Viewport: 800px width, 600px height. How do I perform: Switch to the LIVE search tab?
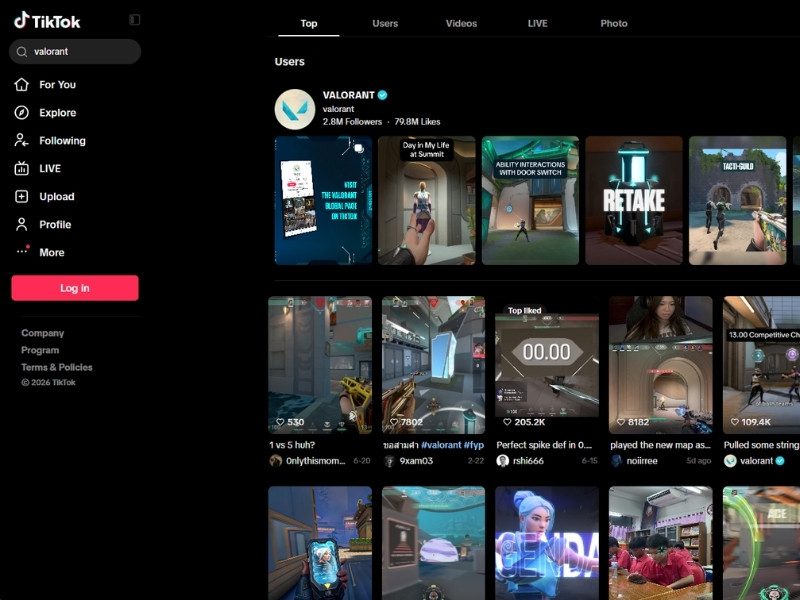(538, 23)
